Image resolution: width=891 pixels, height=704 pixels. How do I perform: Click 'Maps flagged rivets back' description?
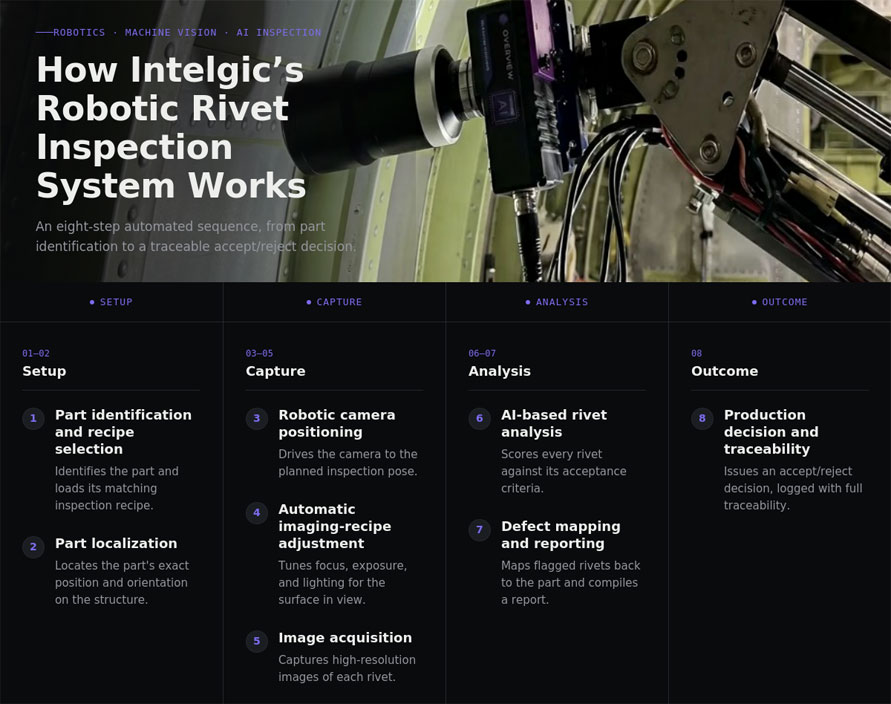point(571,582)
